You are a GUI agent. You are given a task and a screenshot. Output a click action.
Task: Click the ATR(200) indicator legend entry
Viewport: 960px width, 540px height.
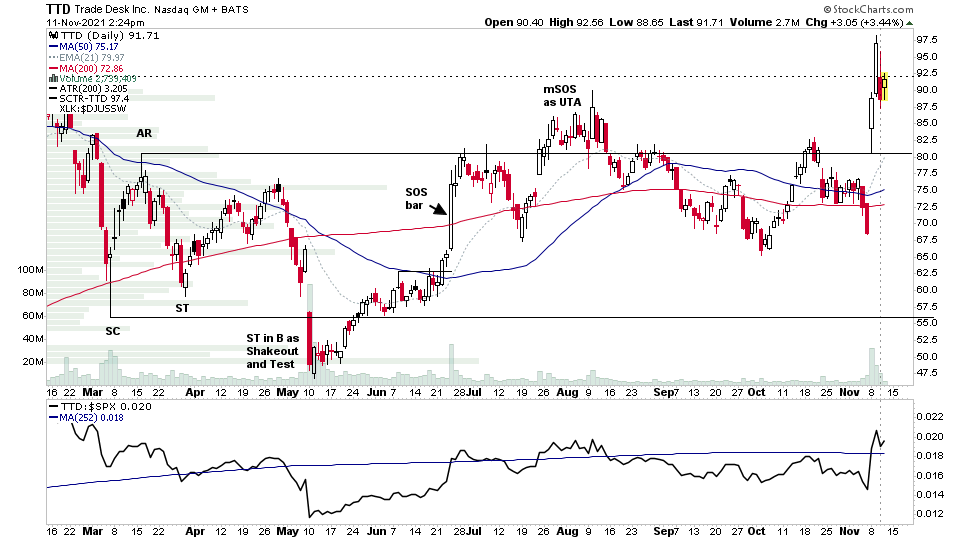88,89
